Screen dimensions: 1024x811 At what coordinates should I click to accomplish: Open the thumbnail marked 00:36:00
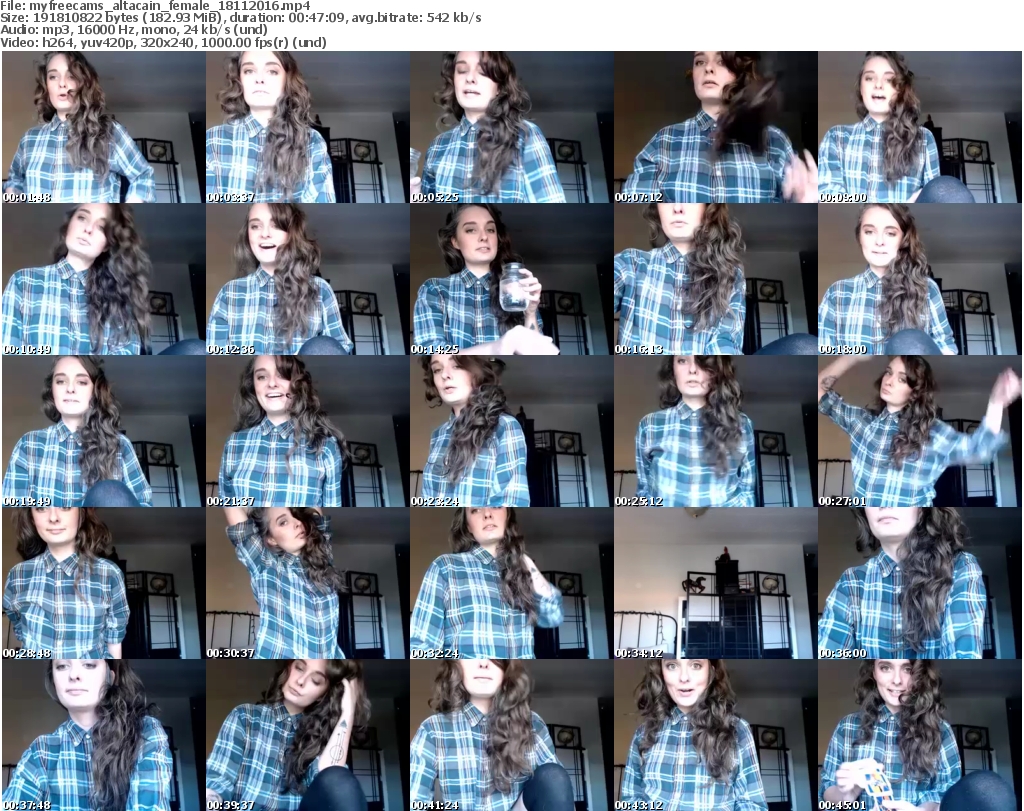pyautogui.click(x=920, y=583)
